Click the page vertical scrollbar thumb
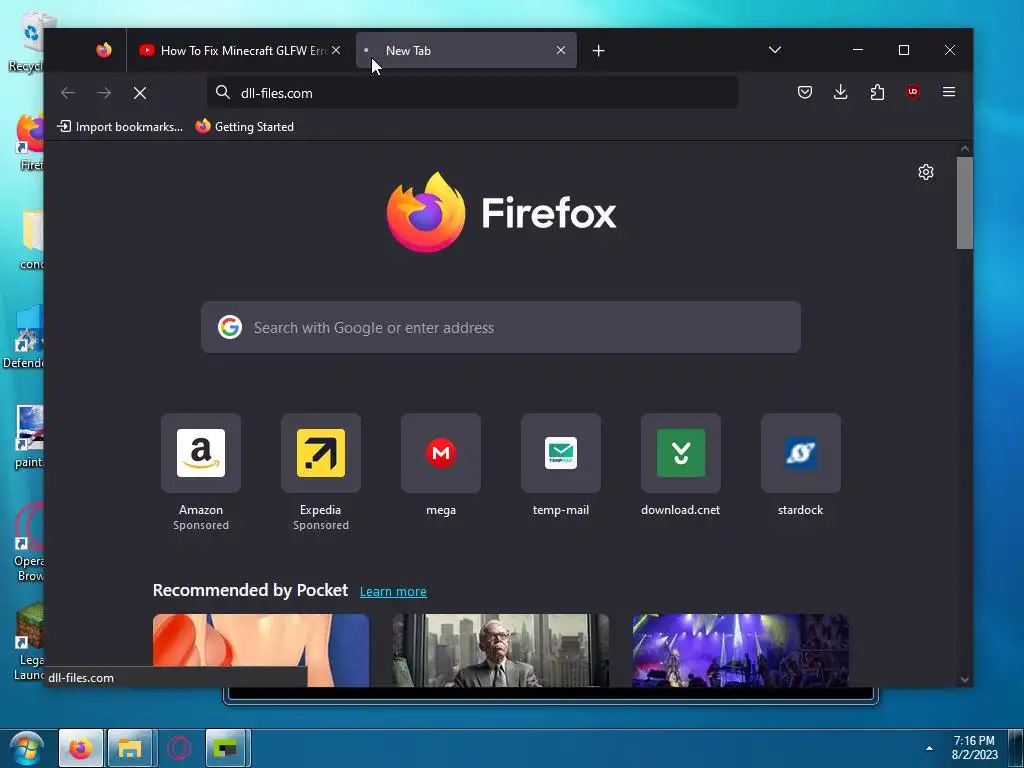This screenshot has height=768, width=1024. point(965,202)
